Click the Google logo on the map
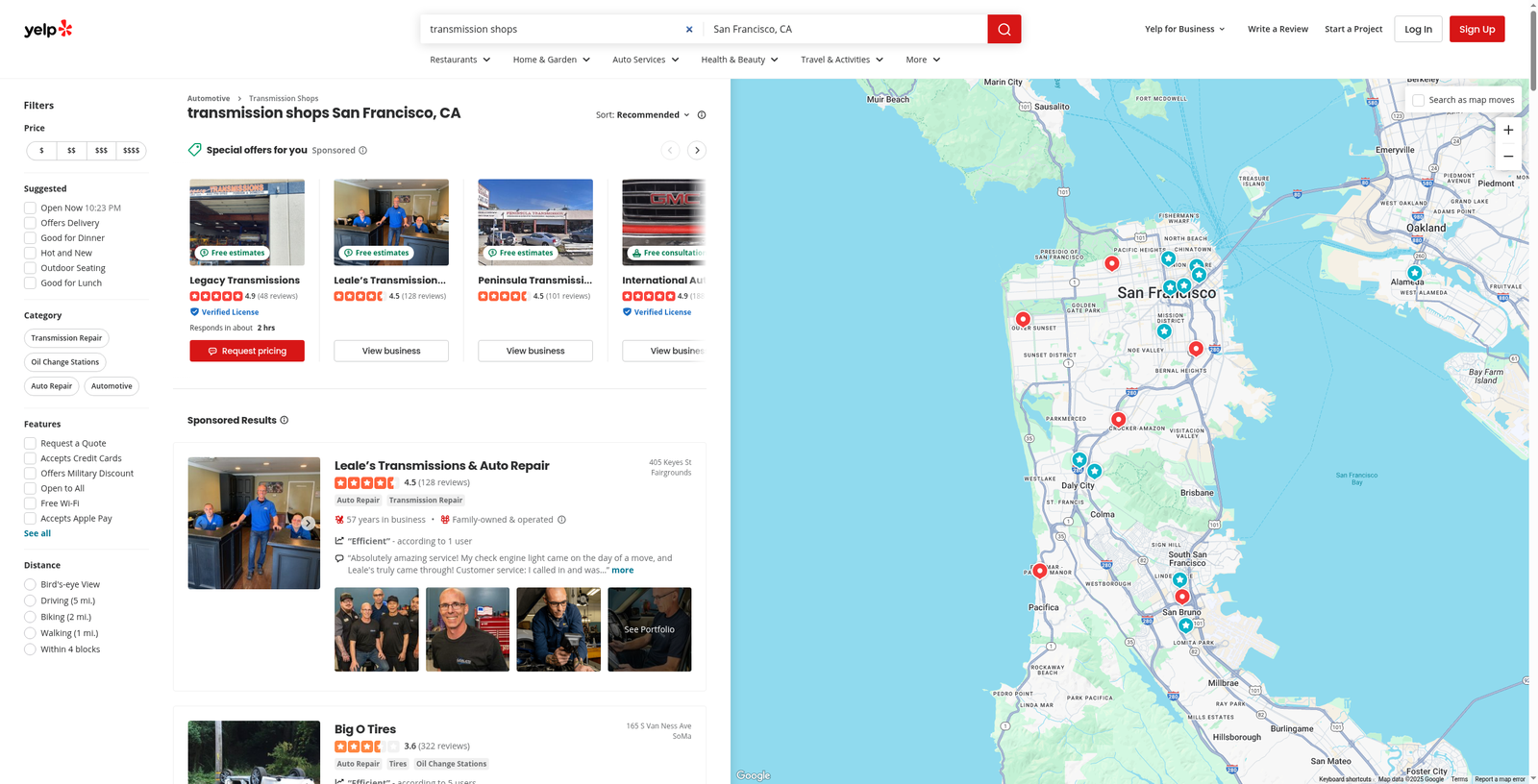This screenshot has width=1538, height=784. [x=754, y=775]
